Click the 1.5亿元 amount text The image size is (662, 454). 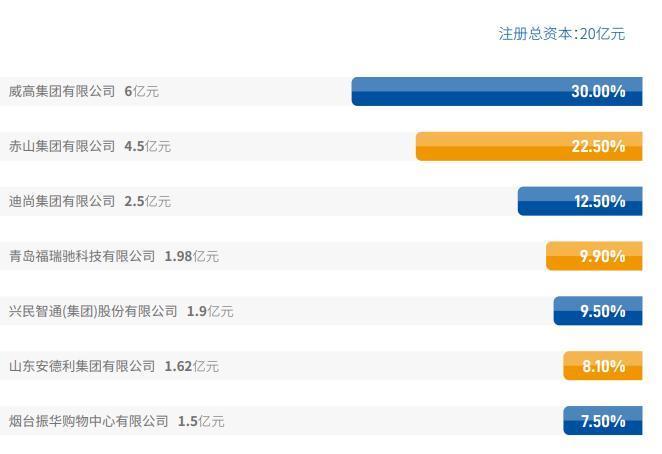(201, 421)
